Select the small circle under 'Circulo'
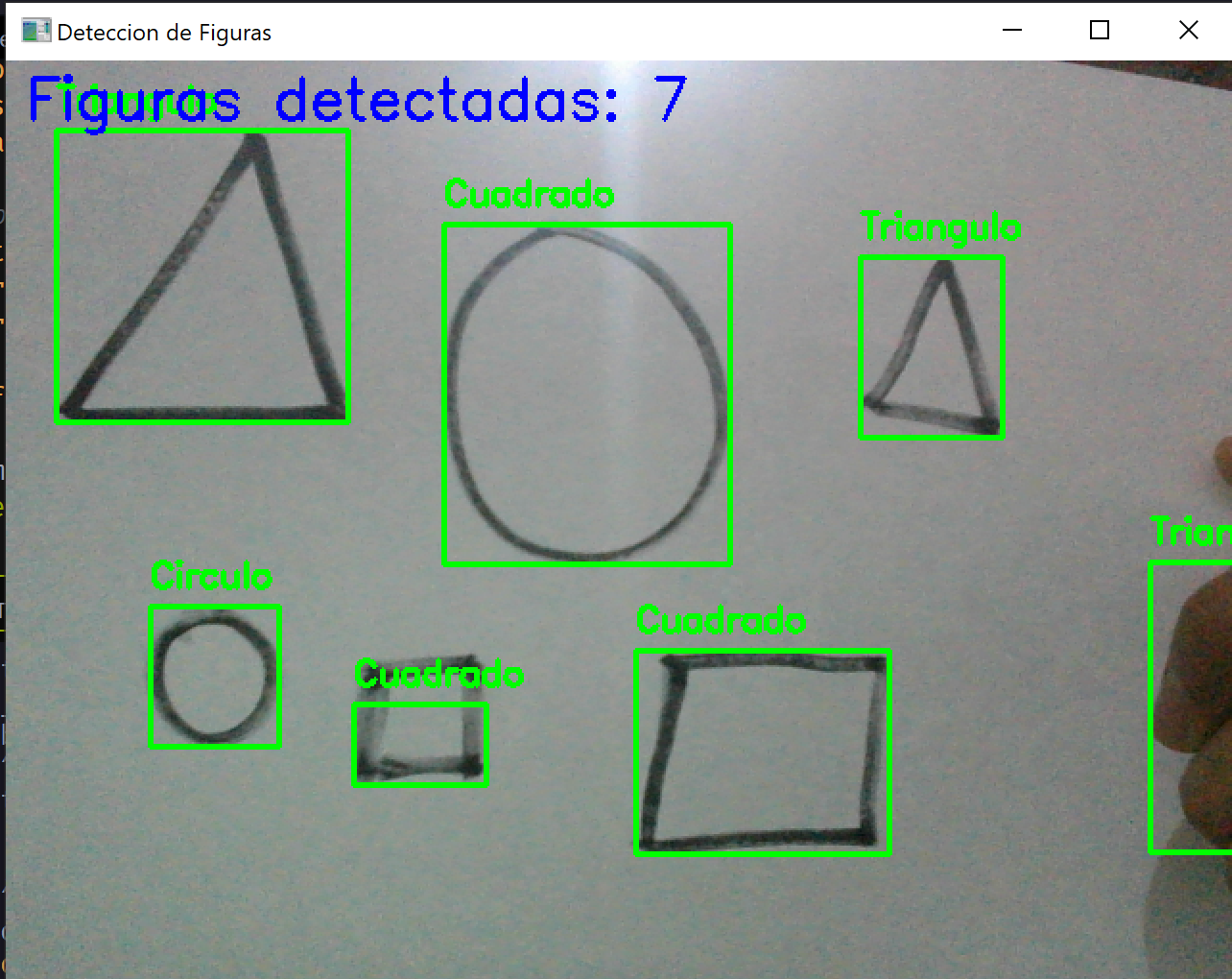 [214, 678]
